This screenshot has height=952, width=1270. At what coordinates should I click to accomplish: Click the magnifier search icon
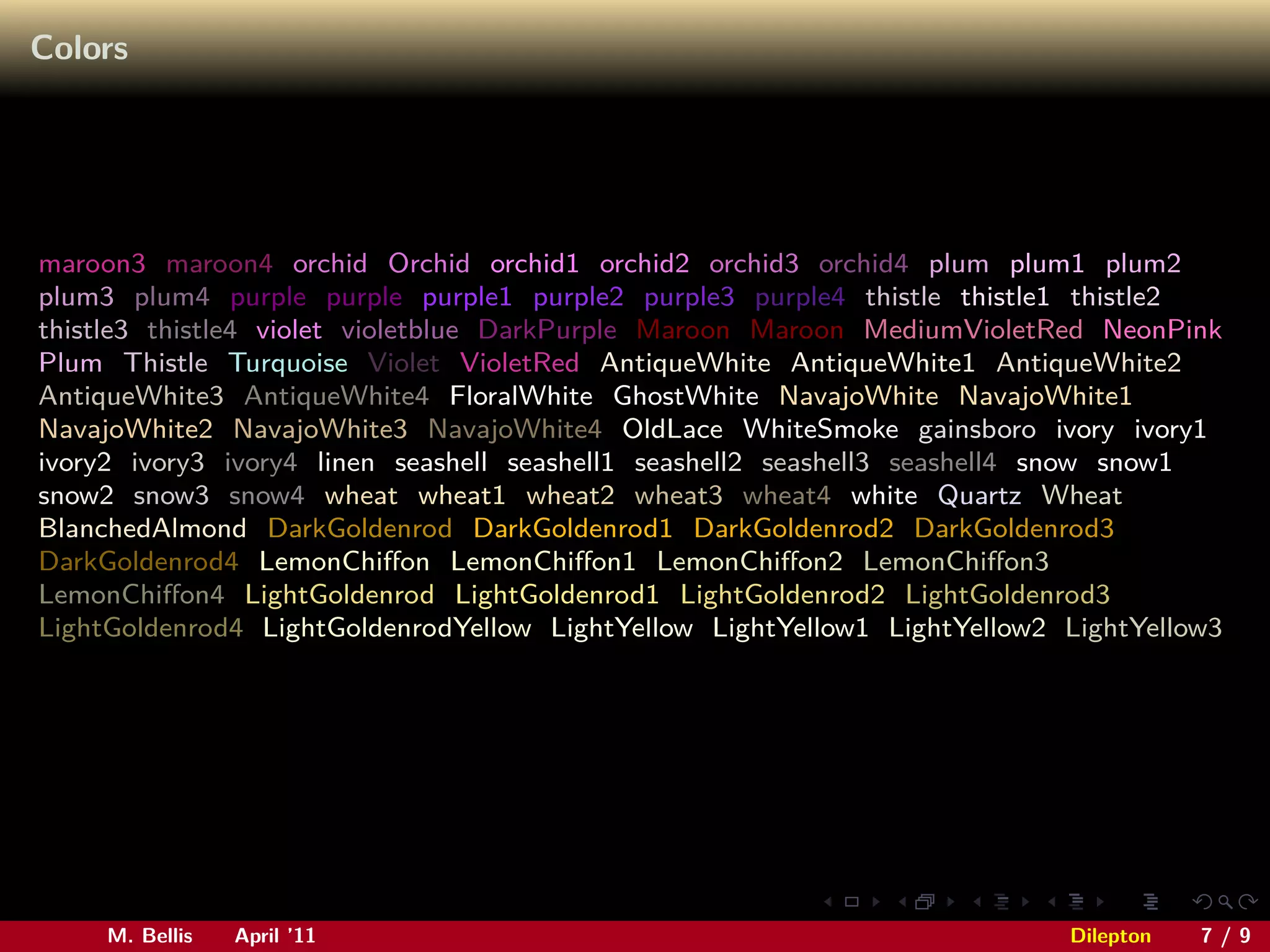[1225, 902]
